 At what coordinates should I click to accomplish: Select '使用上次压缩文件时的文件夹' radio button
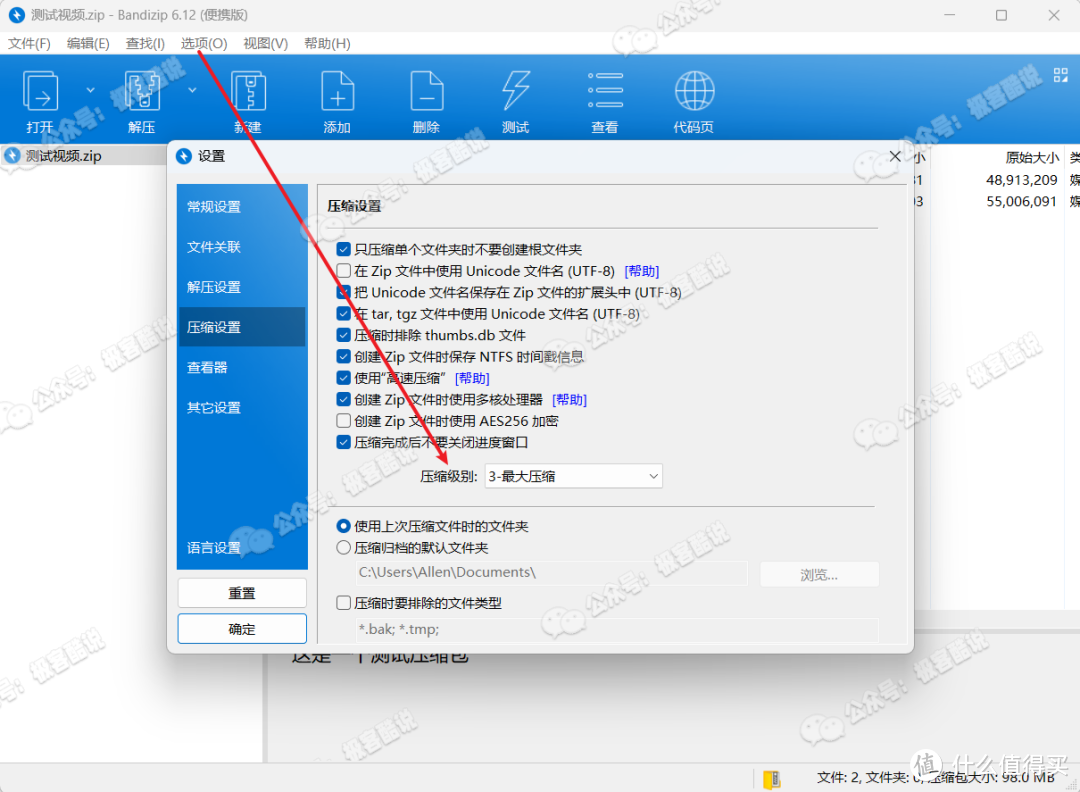tap(344, 526)
